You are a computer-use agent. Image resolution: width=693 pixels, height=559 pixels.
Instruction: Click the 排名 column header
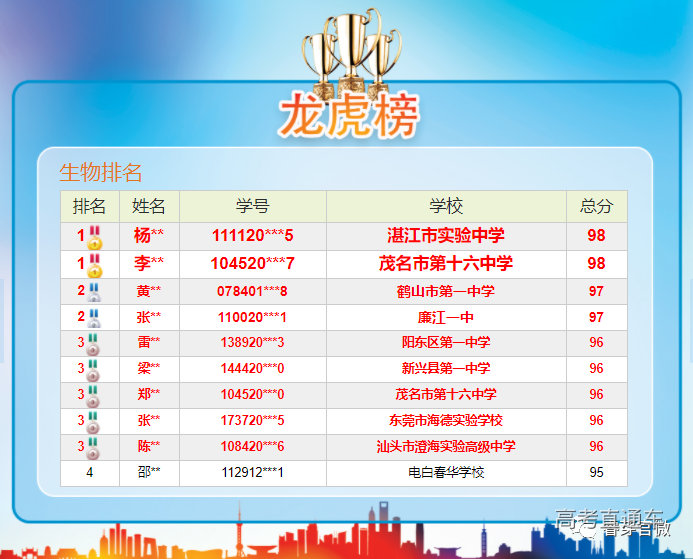(90, 206)
